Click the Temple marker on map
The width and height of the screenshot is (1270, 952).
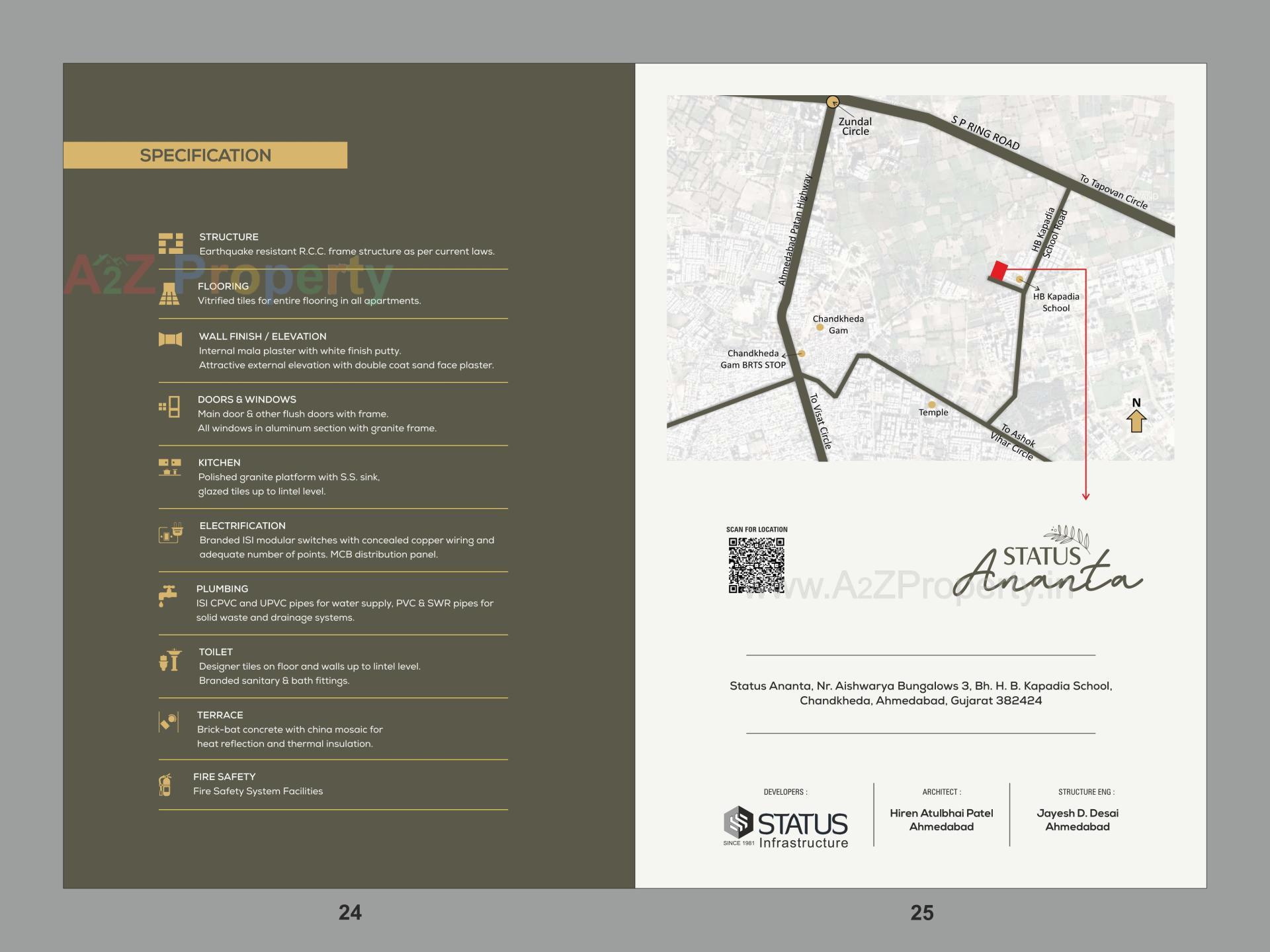[931, 403]
